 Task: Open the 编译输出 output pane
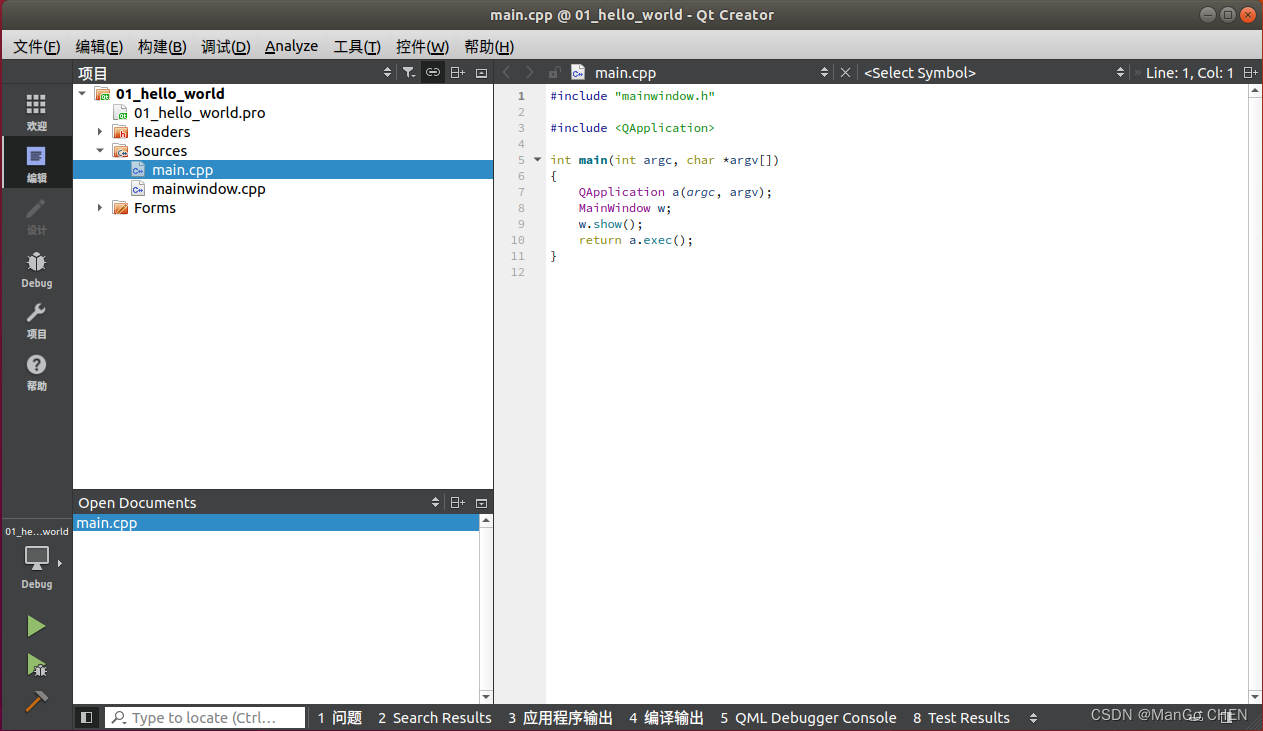[x=666, y=717]
